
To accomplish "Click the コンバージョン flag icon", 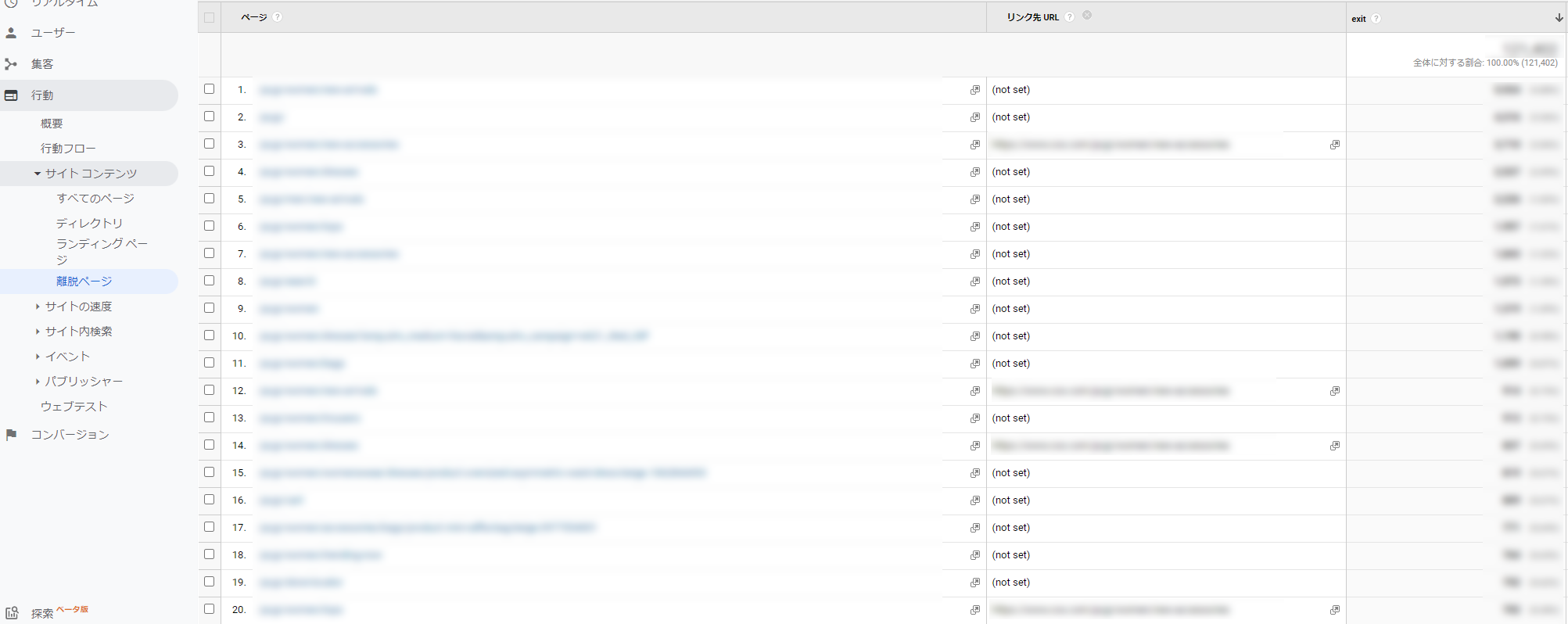I will 11,435.
